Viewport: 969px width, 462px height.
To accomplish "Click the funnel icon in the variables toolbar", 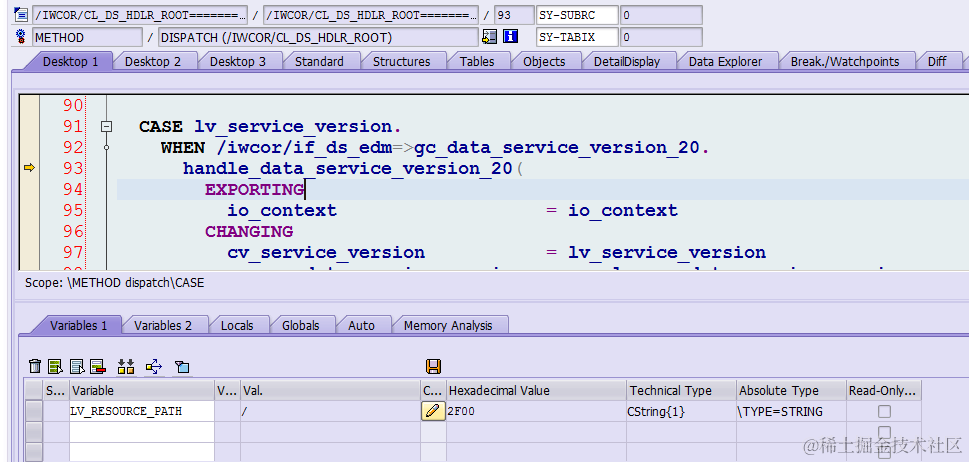I will (x=182, y=367).
